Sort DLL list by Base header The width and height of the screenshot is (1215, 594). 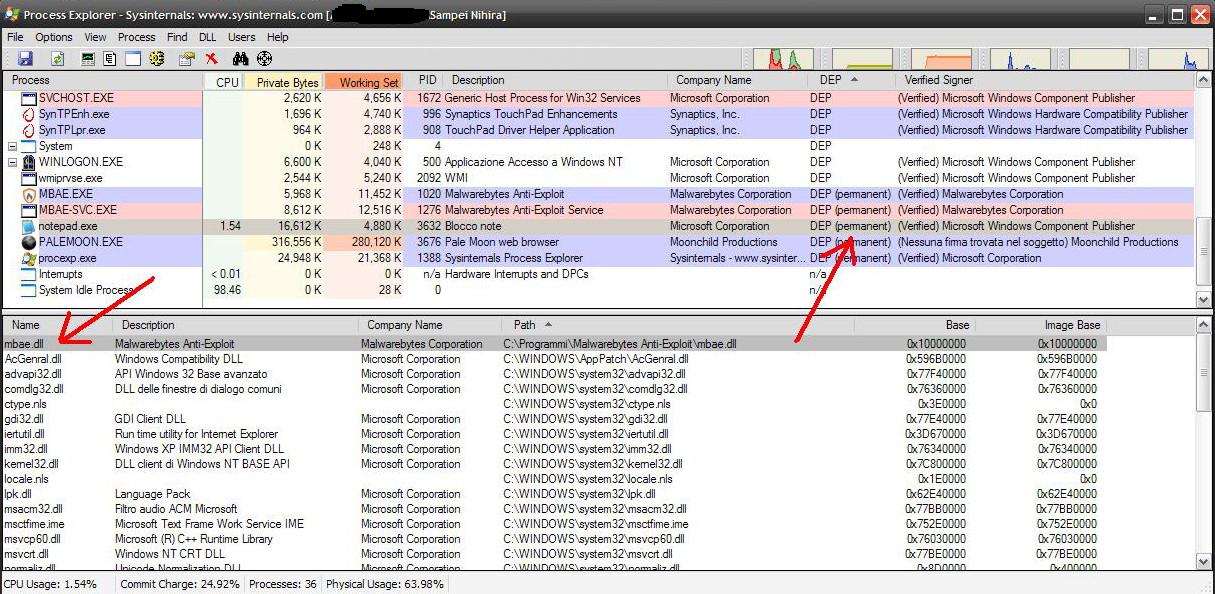click(915, 325)
